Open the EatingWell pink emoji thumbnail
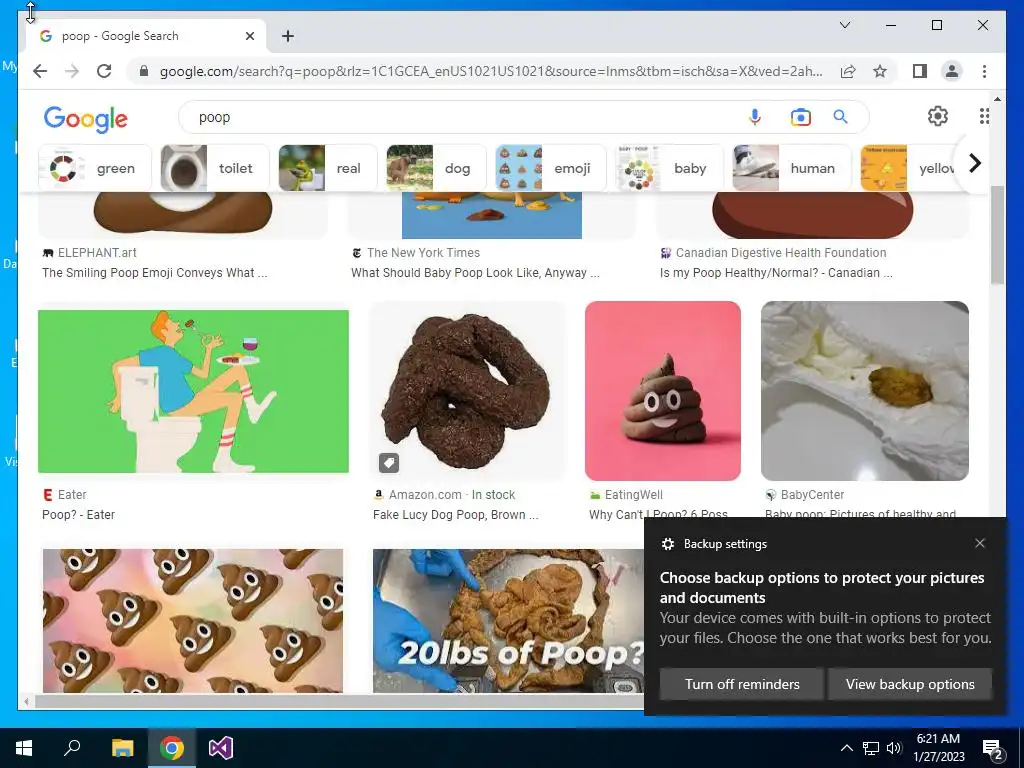1024x768 pixels. 663,391
